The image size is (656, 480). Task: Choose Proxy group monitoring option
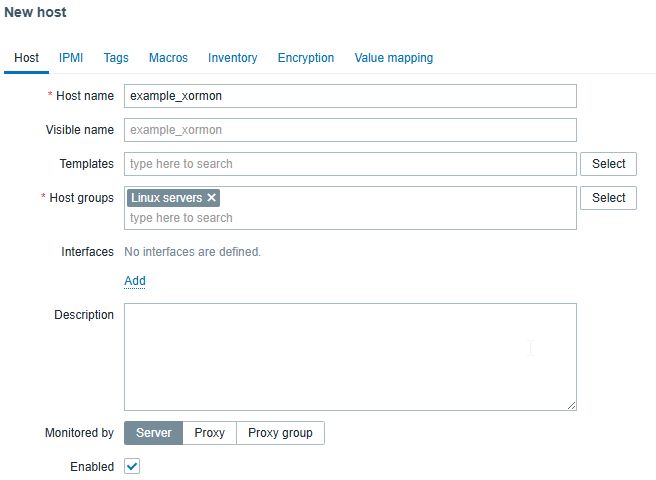pyautogui.click(x=280, y=433)
